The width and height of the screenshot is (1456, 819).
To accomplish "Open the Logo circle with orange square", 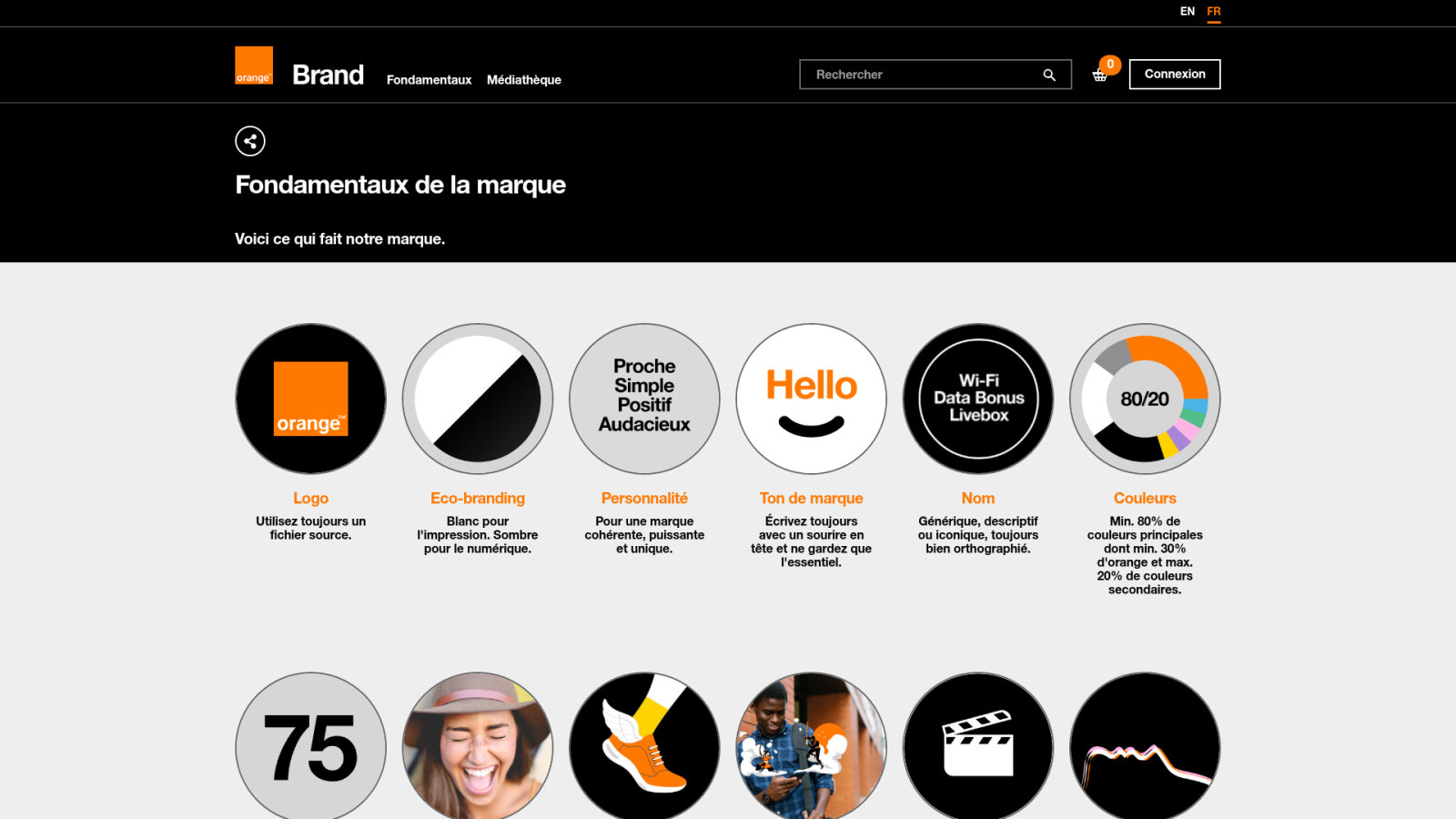I will [x=311, y=399].
